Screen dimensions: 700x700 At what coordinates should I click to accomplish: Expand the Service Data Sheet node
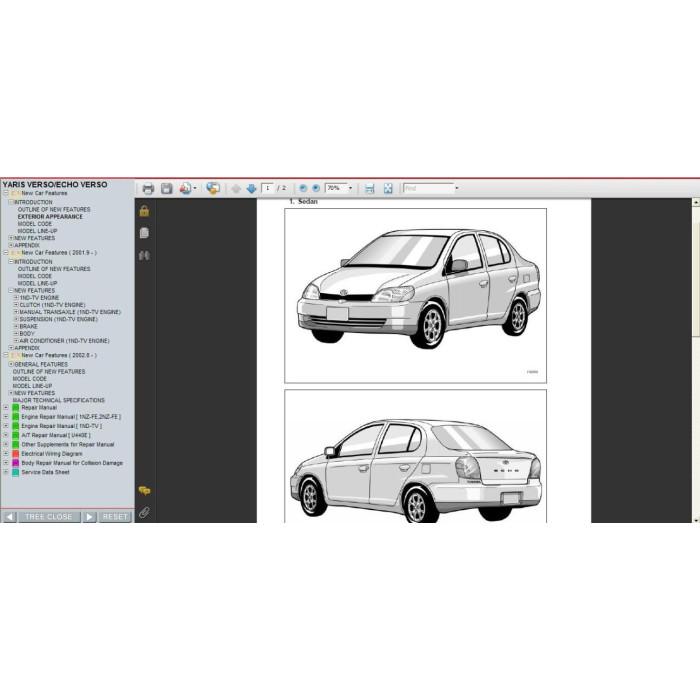pyautogui.click(x=6, y=472)
